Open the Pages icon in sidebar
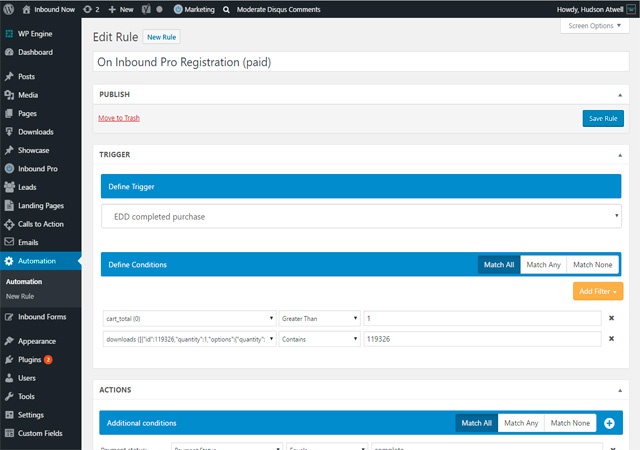640x450 pixels. pyautogui.click(x=9, y=114)
